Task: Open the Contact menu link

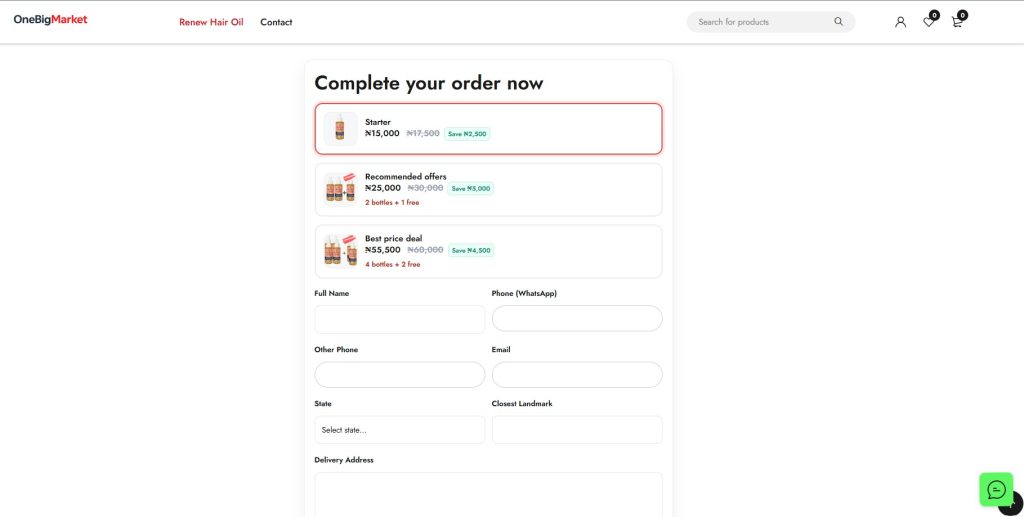Action: pyautogui.click(x=276, y=22)
